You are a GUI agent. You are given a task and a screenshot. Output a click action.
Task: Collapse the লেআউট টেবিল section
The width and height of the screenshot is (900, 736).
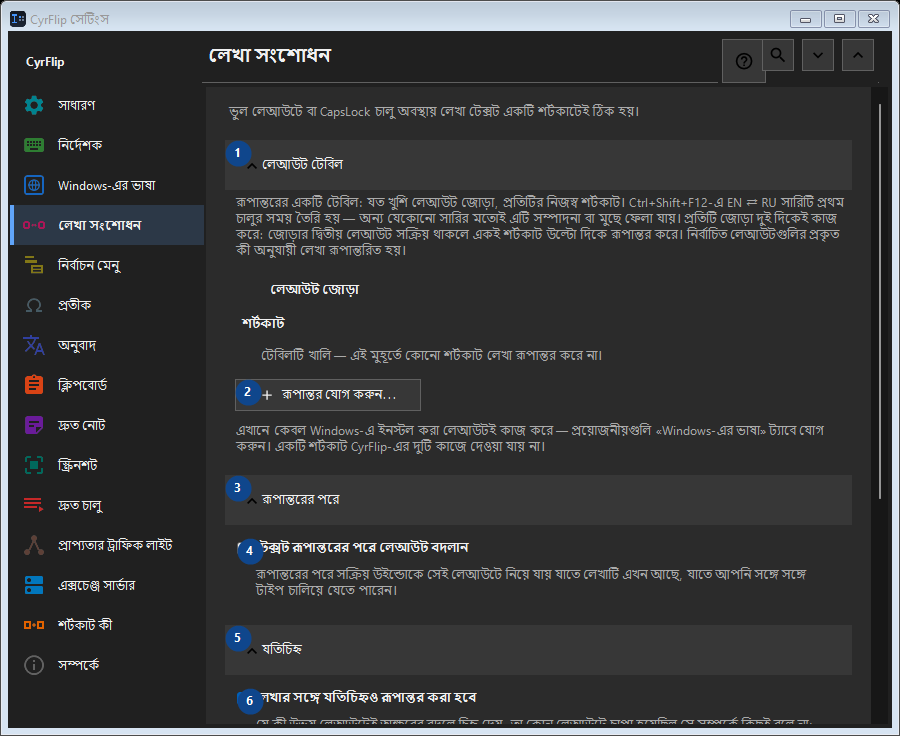coord(538,165)
